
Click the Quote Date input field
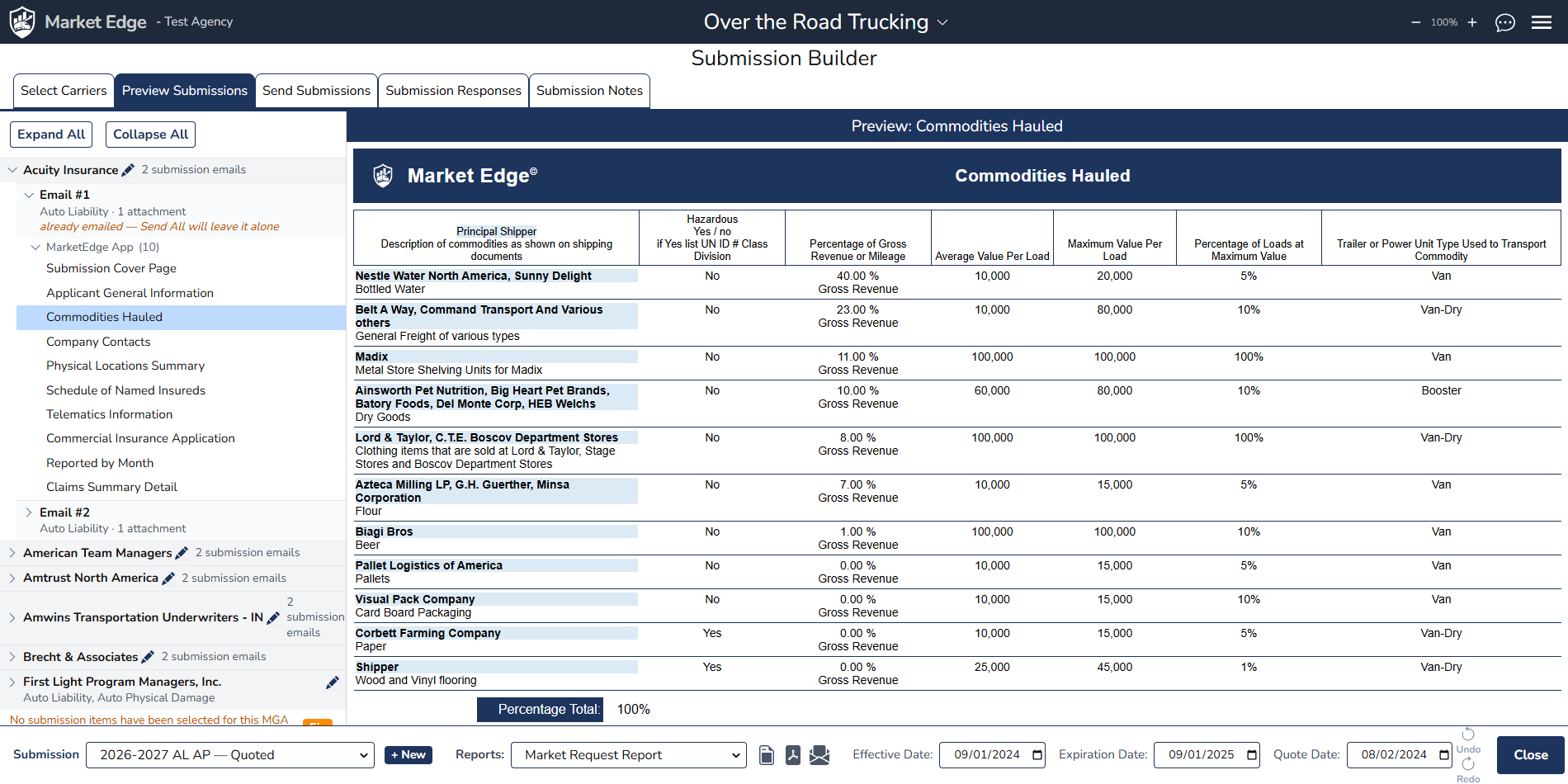(x=1400, y=755)
